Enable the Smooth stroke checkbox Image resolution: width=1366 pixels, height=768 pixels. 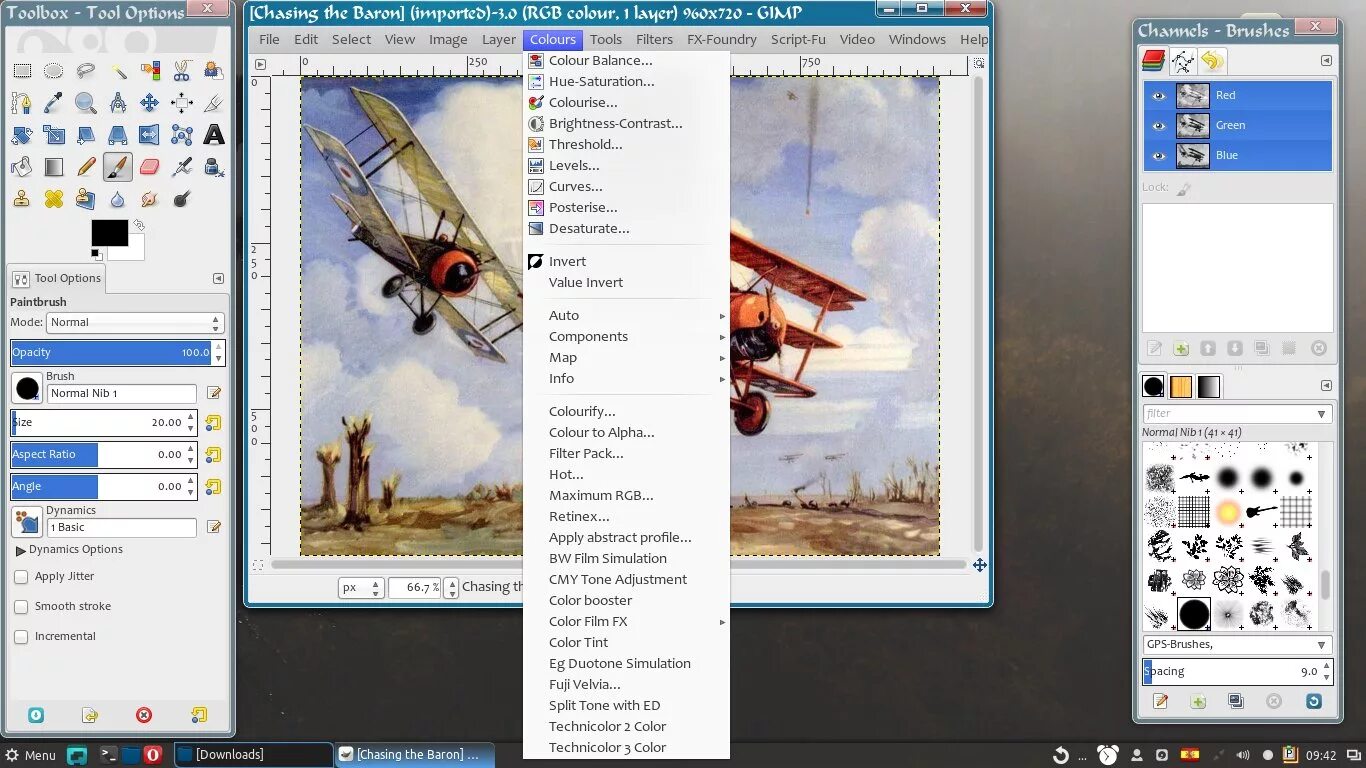[x=21, y=607]
